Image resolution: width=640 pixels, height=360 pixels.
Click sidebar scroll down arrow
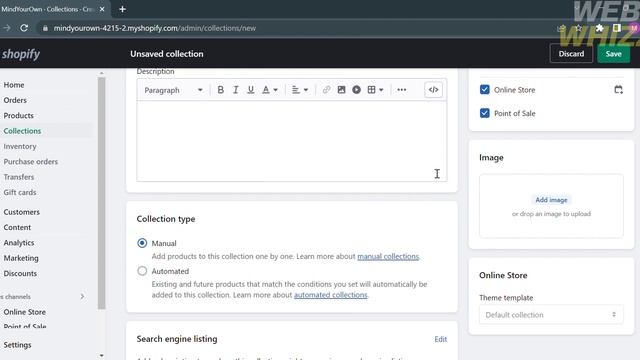tap(102, 356)
